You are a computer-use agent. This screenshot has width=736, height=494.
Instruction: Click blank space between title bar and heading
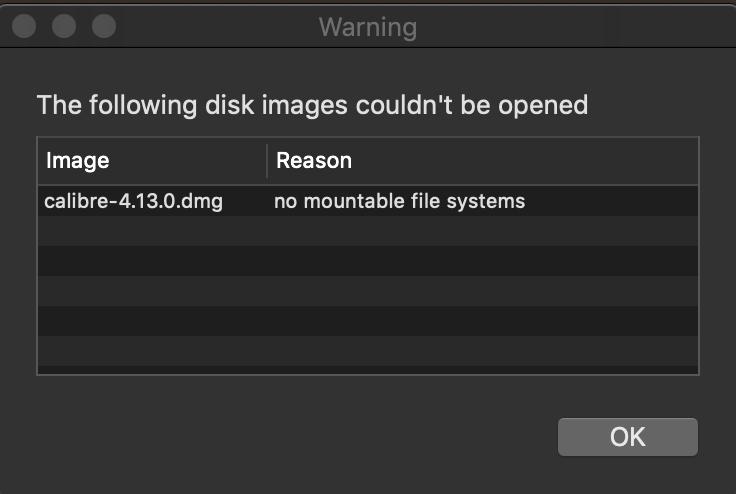pos(368,68)
